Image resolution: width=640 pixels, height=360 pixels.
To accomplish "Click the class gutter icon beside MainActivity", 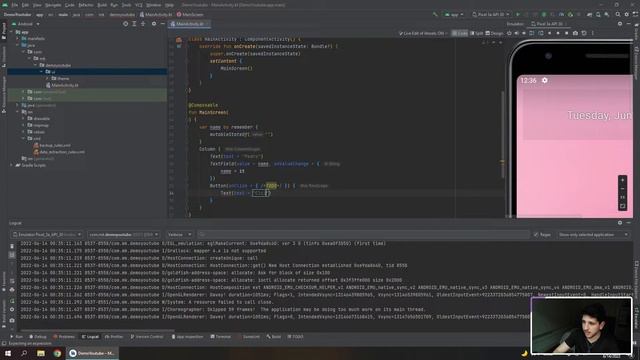I will pos(178,40).
